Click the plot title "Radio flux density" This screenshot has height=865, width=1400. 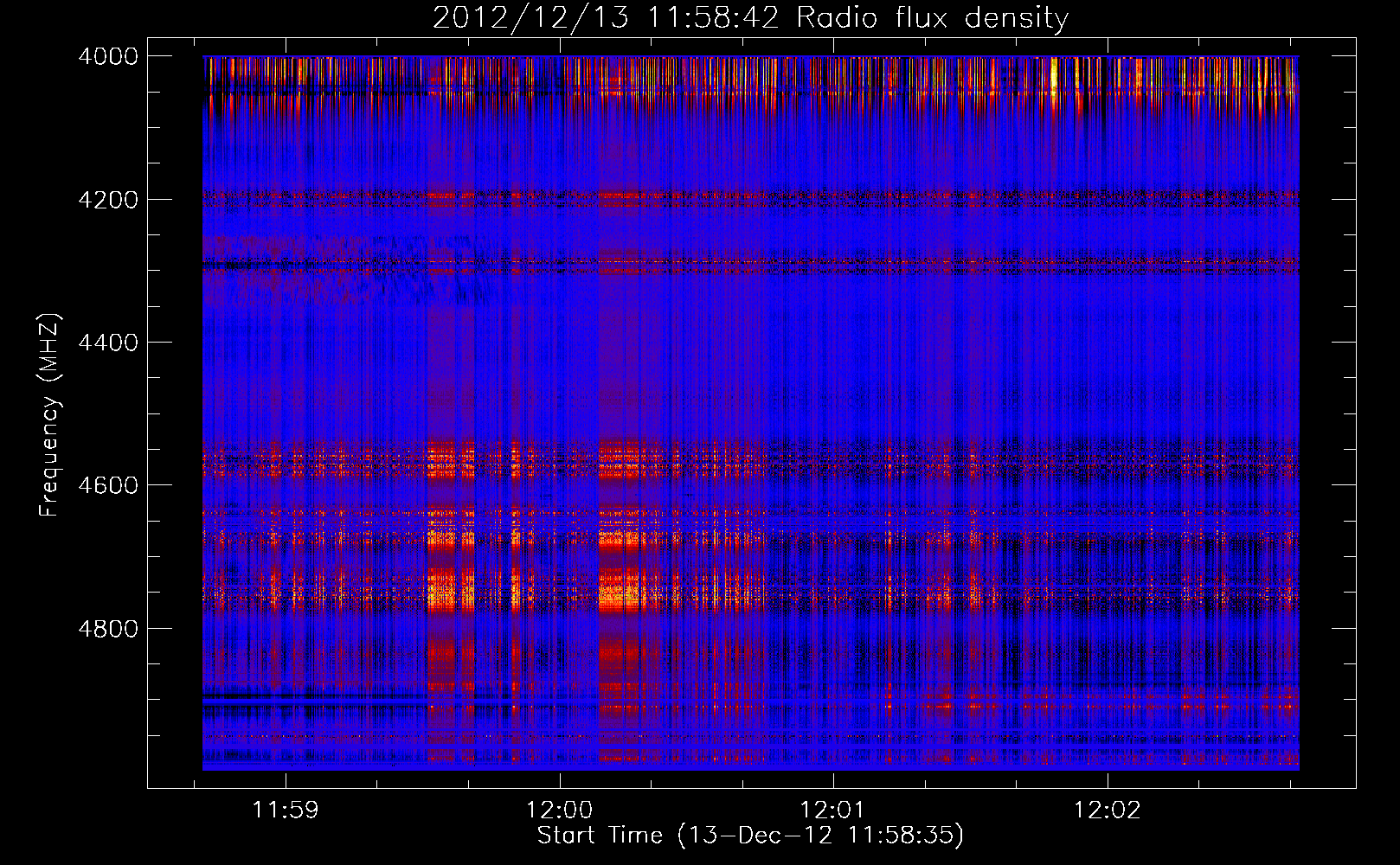(x=932, y=17)
